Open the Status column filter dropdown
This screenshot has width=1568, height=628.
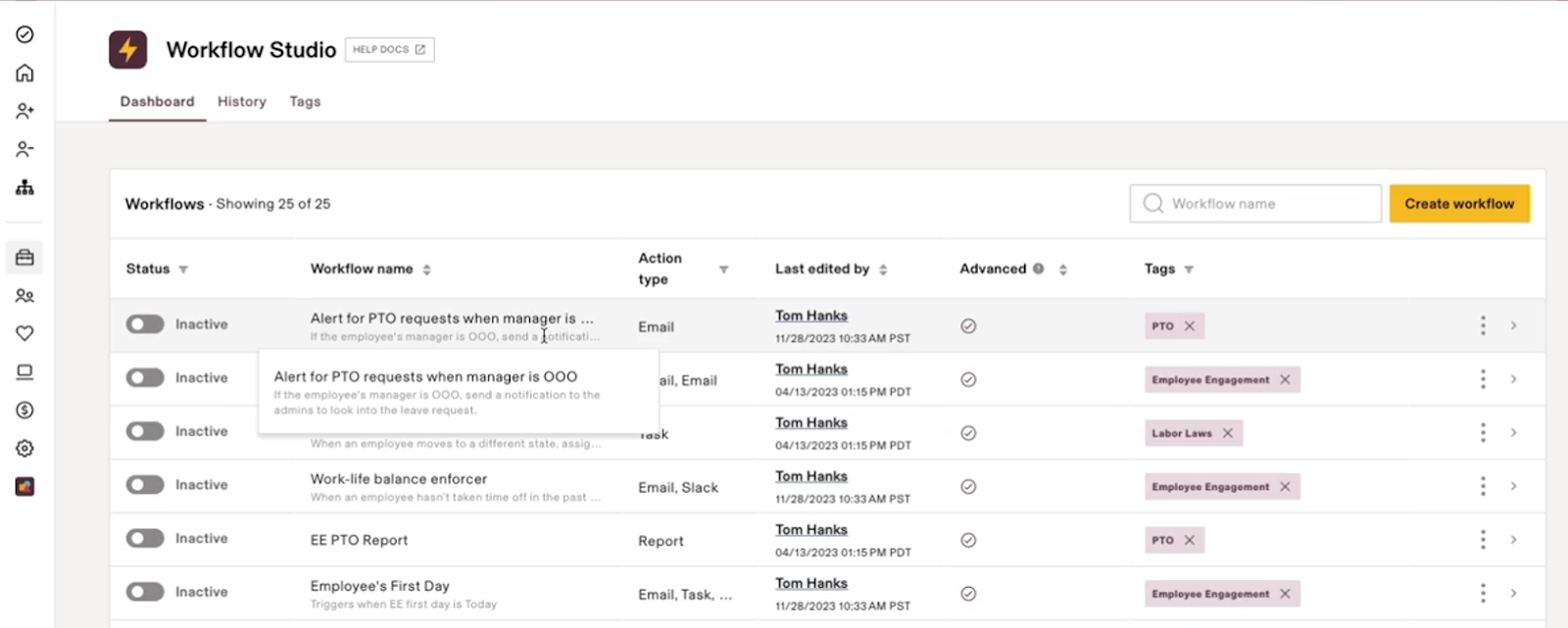coord(183,269)
